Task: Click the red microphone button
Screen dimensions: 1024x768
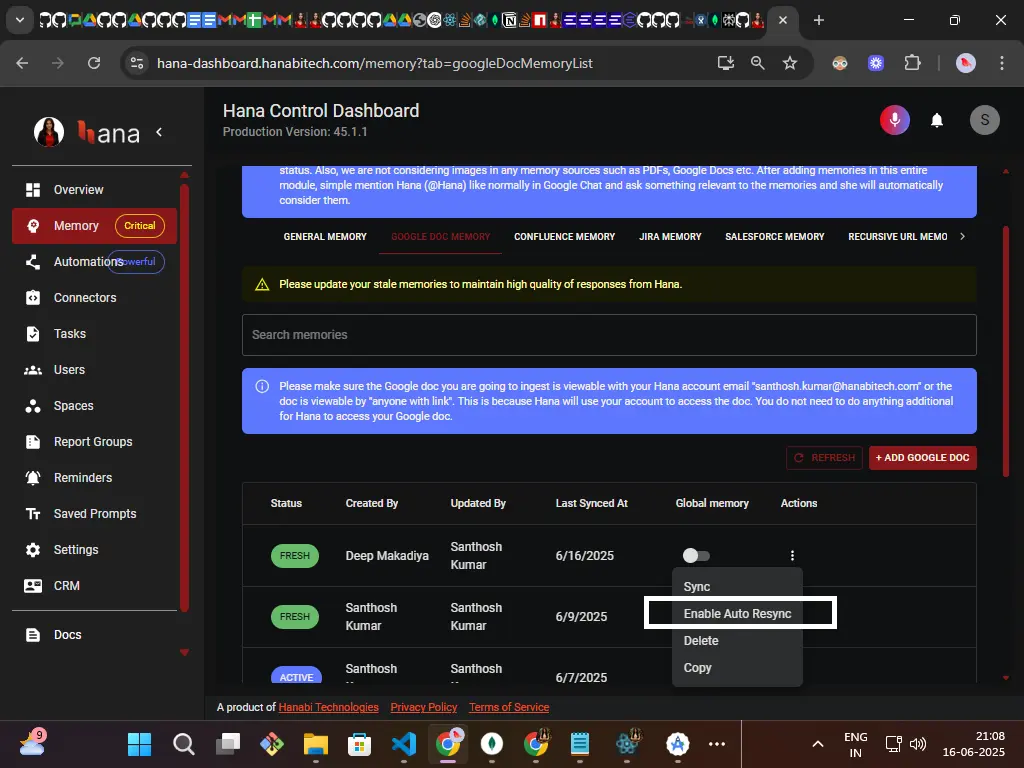Action: (x=895, y=120)
